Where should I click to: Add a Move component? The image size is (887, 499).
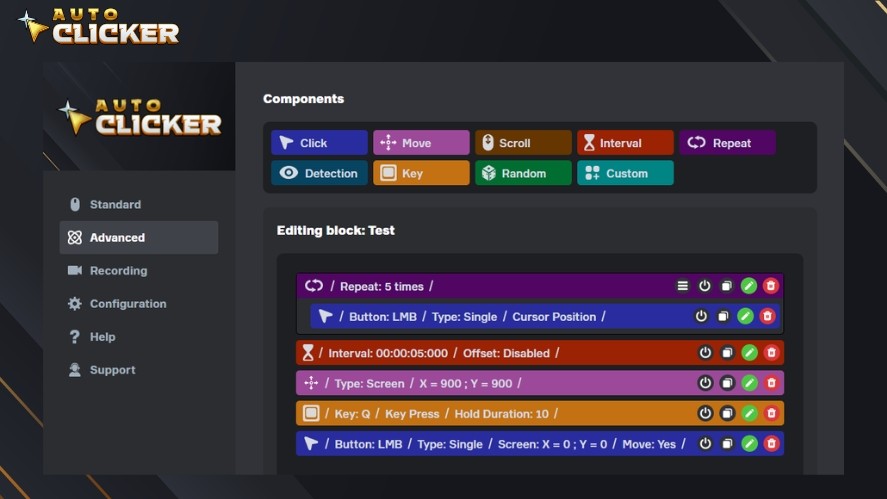pos(421,143)
